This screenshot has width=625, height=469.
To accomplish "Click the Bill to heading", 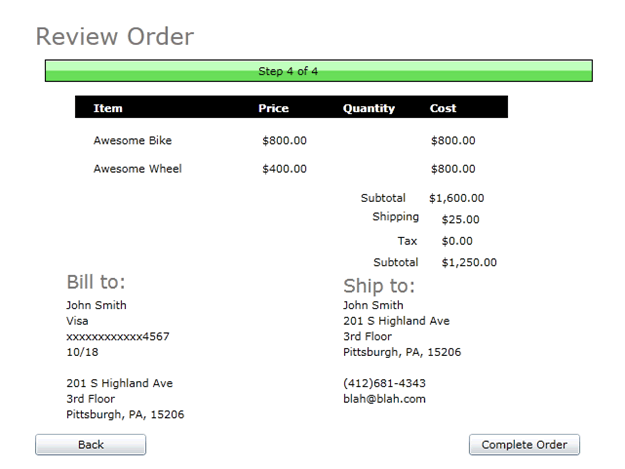I will pyautogui.click(x=96, y=282).
